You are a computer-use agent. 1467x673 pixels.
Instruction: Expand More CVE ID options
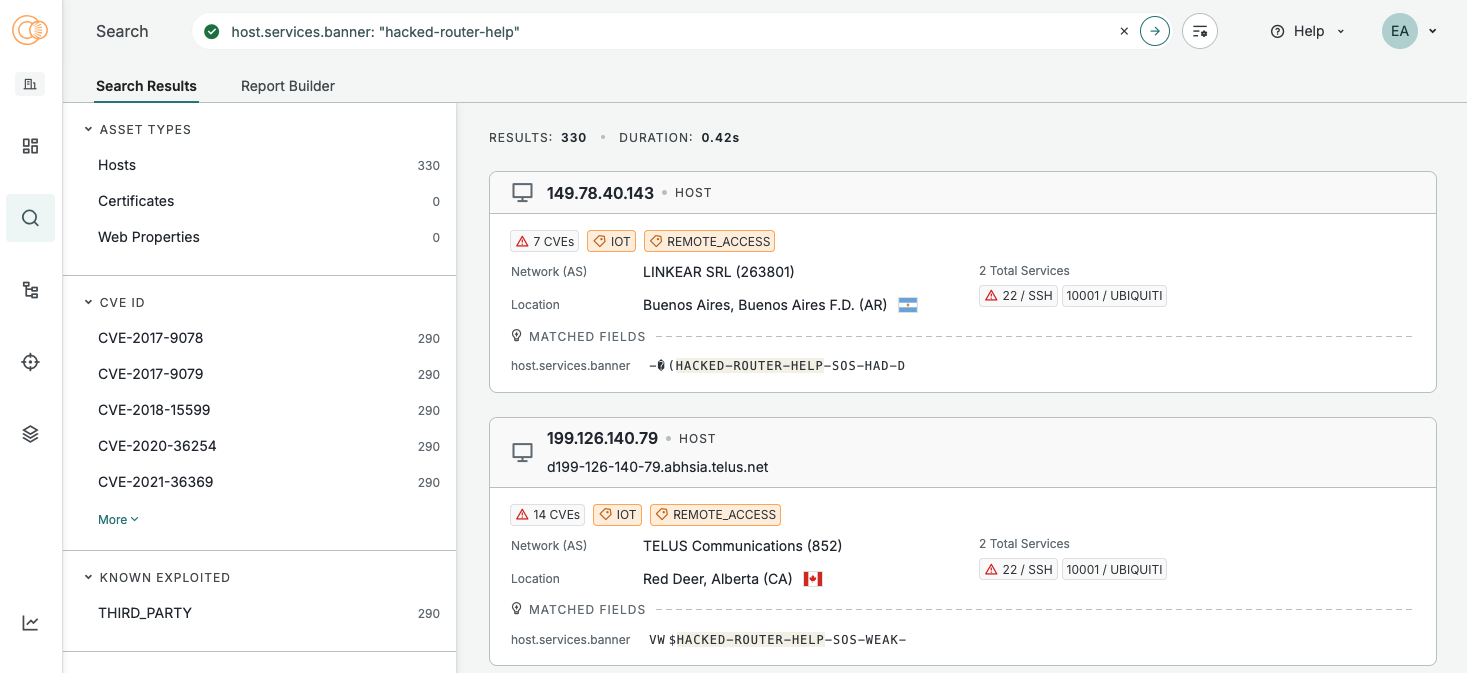pos(118,520)
